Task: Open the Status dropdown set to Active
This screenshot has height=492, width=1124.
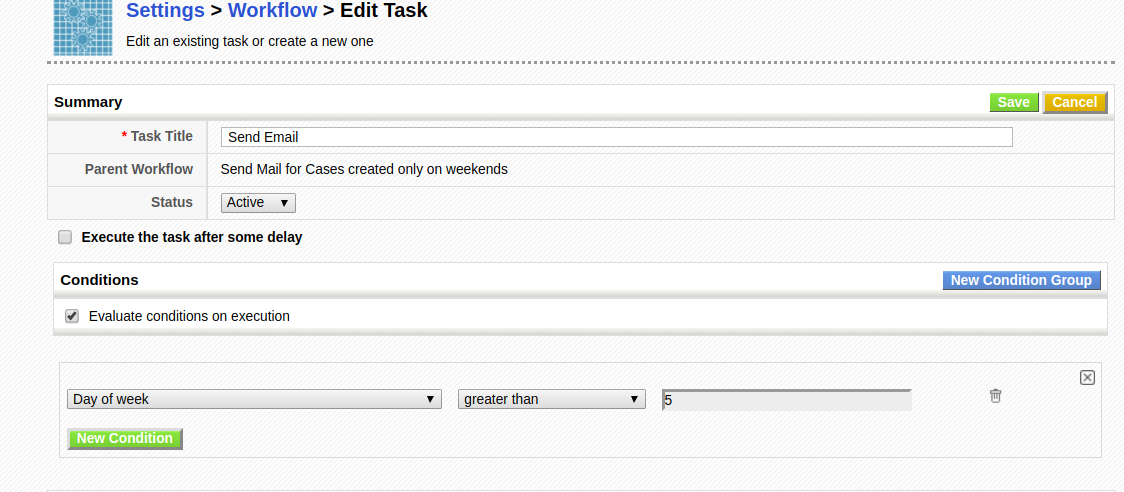Action: (258, 203)
